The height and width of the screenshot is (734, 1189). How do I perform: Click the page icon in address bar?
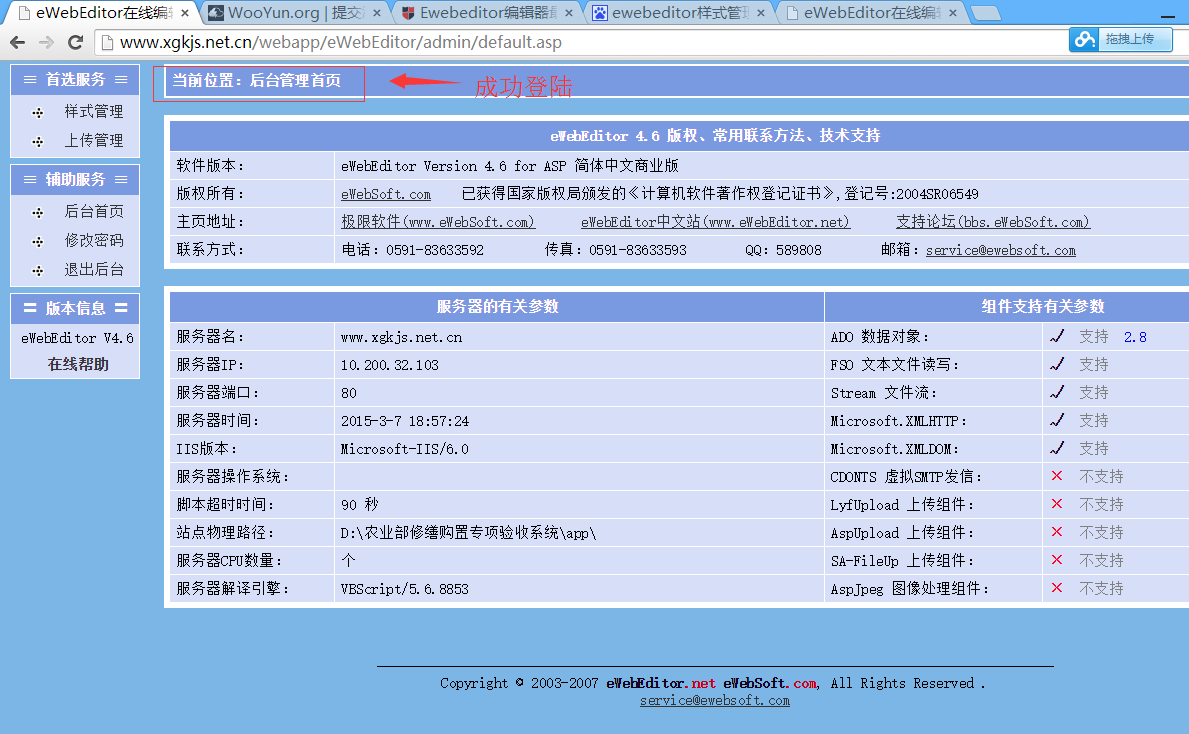(x=108, y=42)
